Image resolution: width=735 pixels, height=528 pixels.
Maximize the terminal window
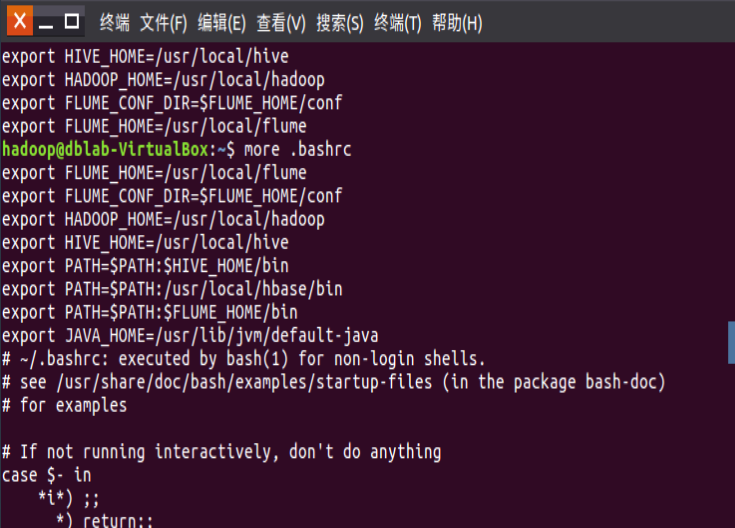coord(72,21)
